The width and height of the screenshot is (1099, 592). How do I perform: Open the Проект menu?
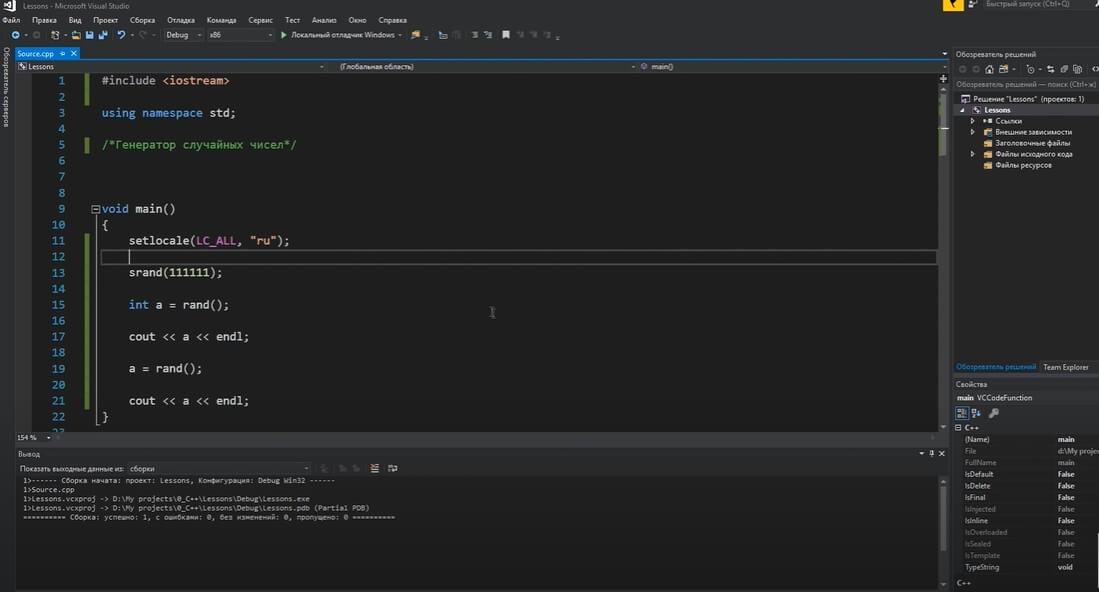click(x=105, y=20)
